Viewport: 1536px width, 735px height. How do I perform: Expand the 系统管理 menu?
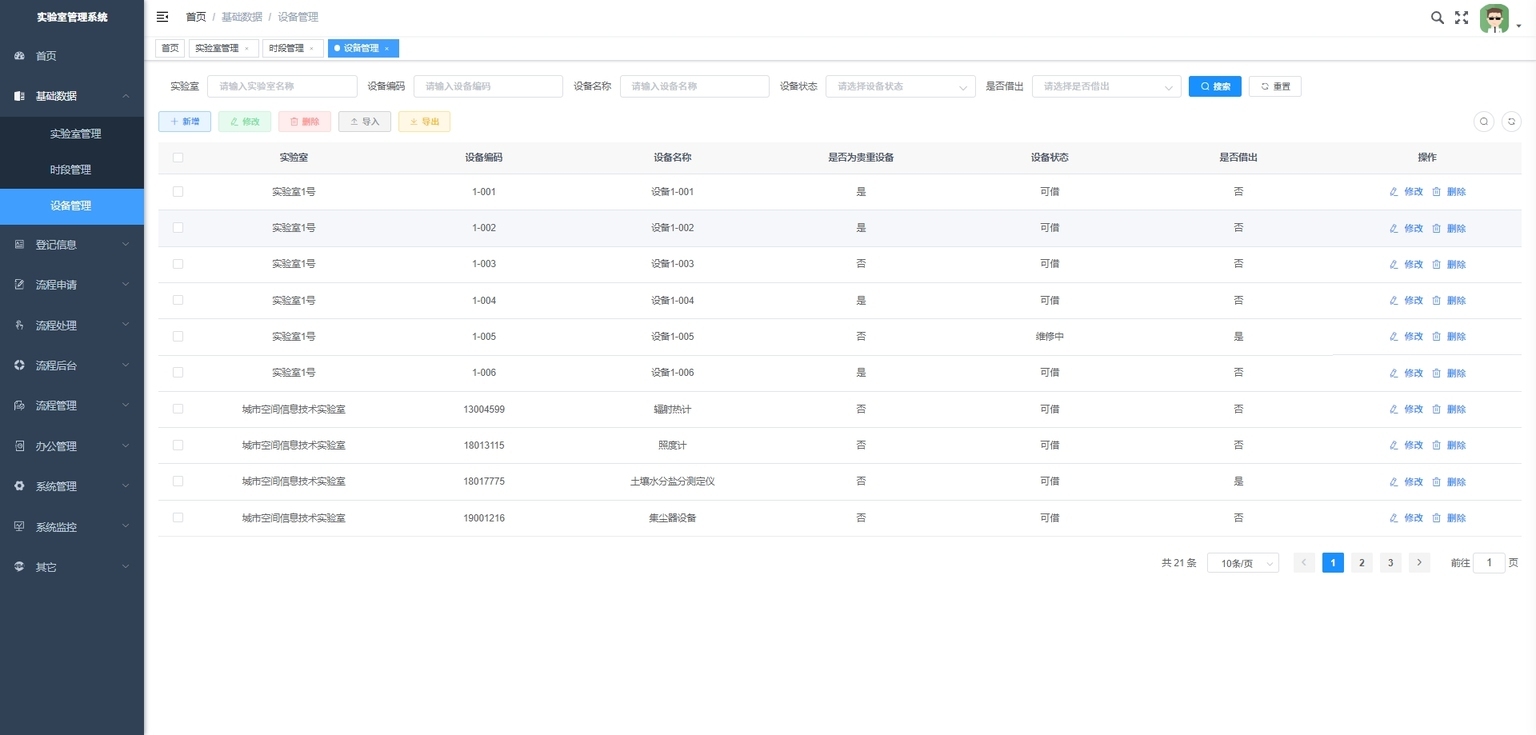(x=72, y=486)
